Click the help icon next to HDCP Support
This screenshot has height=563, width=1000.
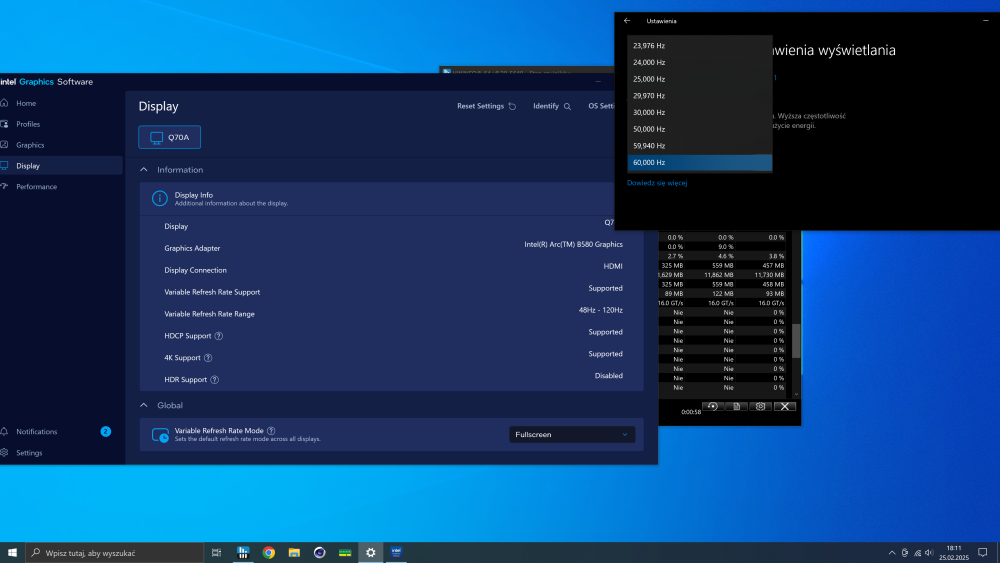tap(219, 336)
